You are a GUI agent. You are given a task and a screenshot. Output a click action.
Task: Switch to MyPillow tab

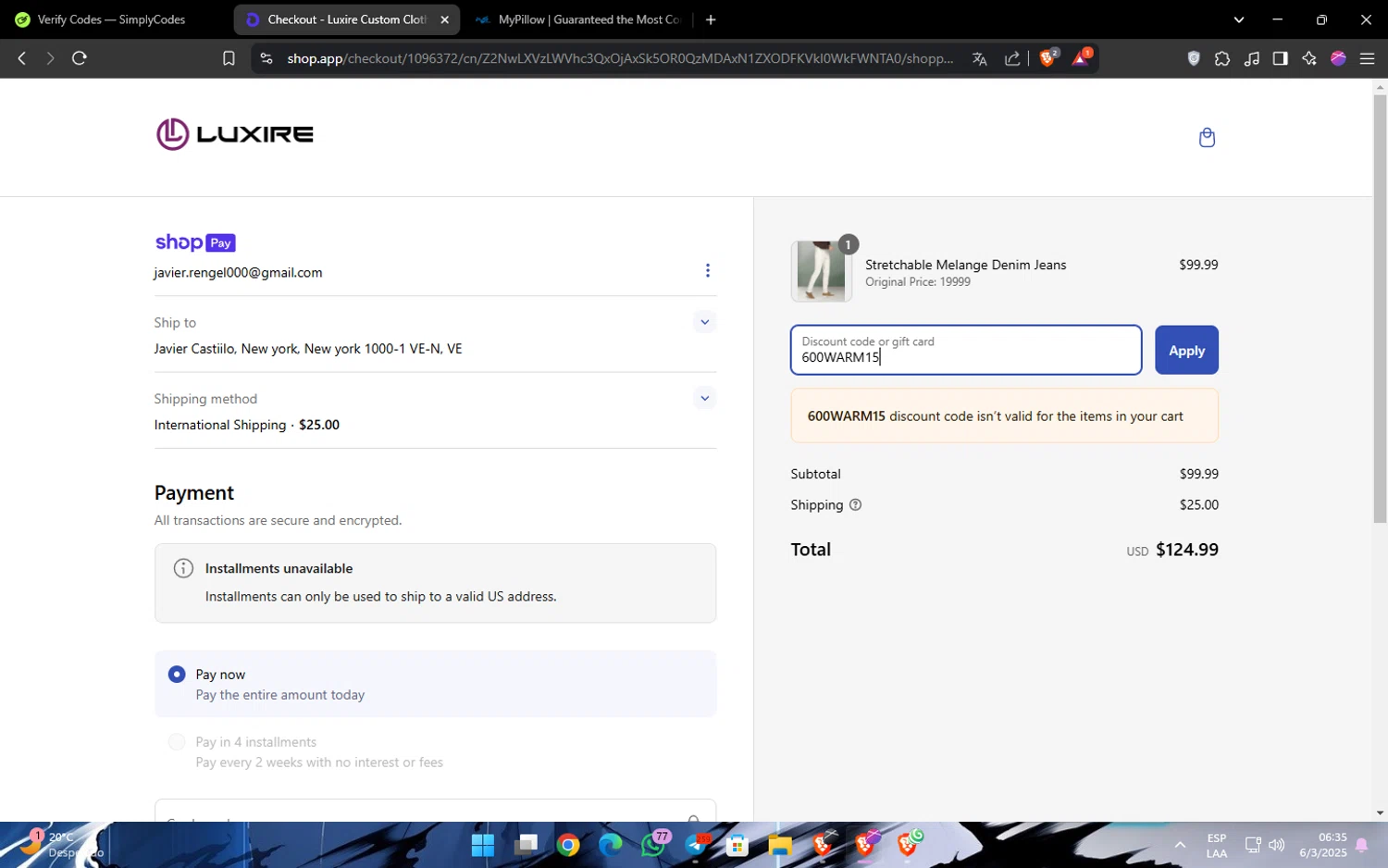pos(578,19)
